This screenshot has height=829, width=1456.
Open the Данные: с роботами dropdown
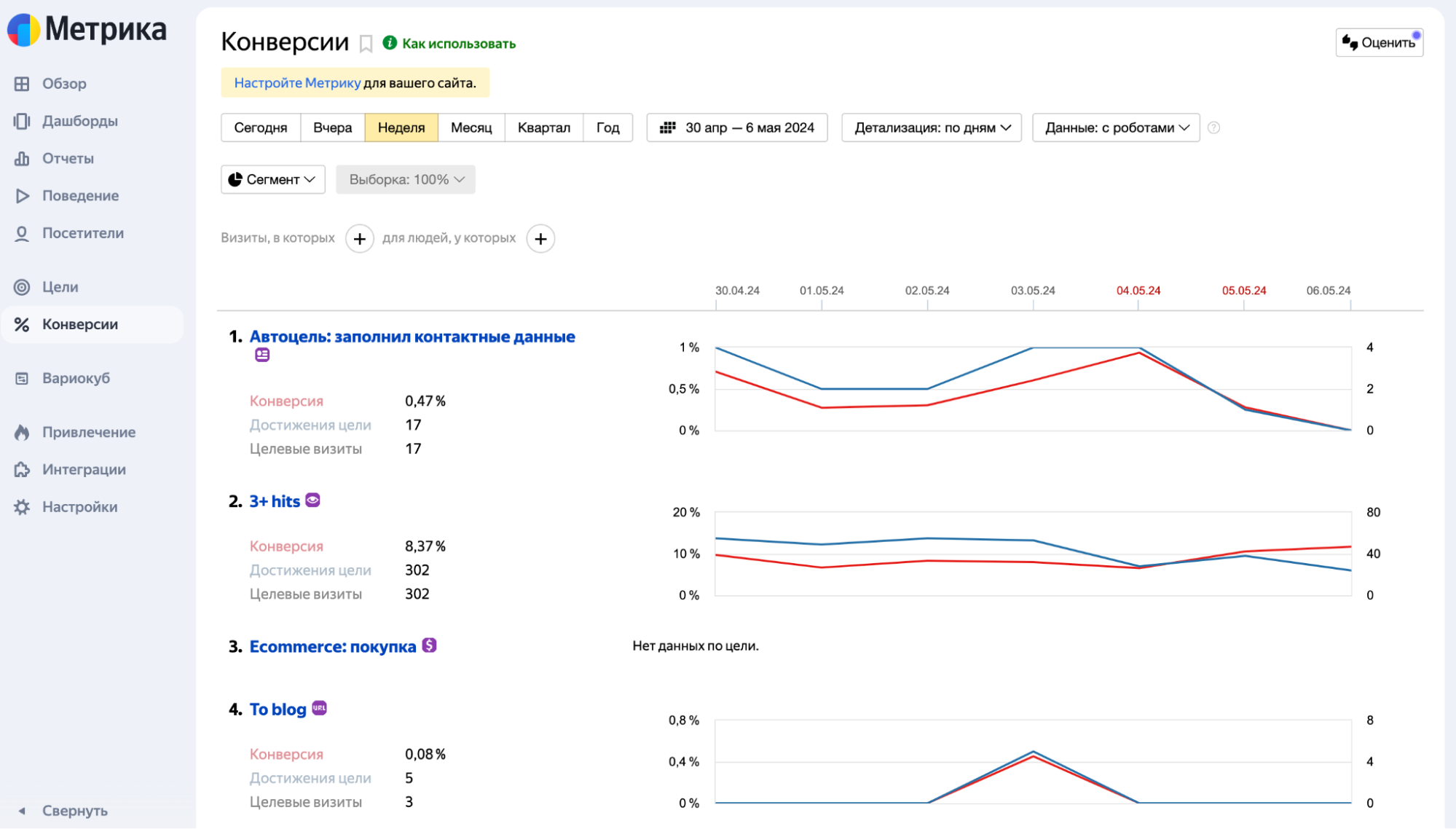[1116, 128]
